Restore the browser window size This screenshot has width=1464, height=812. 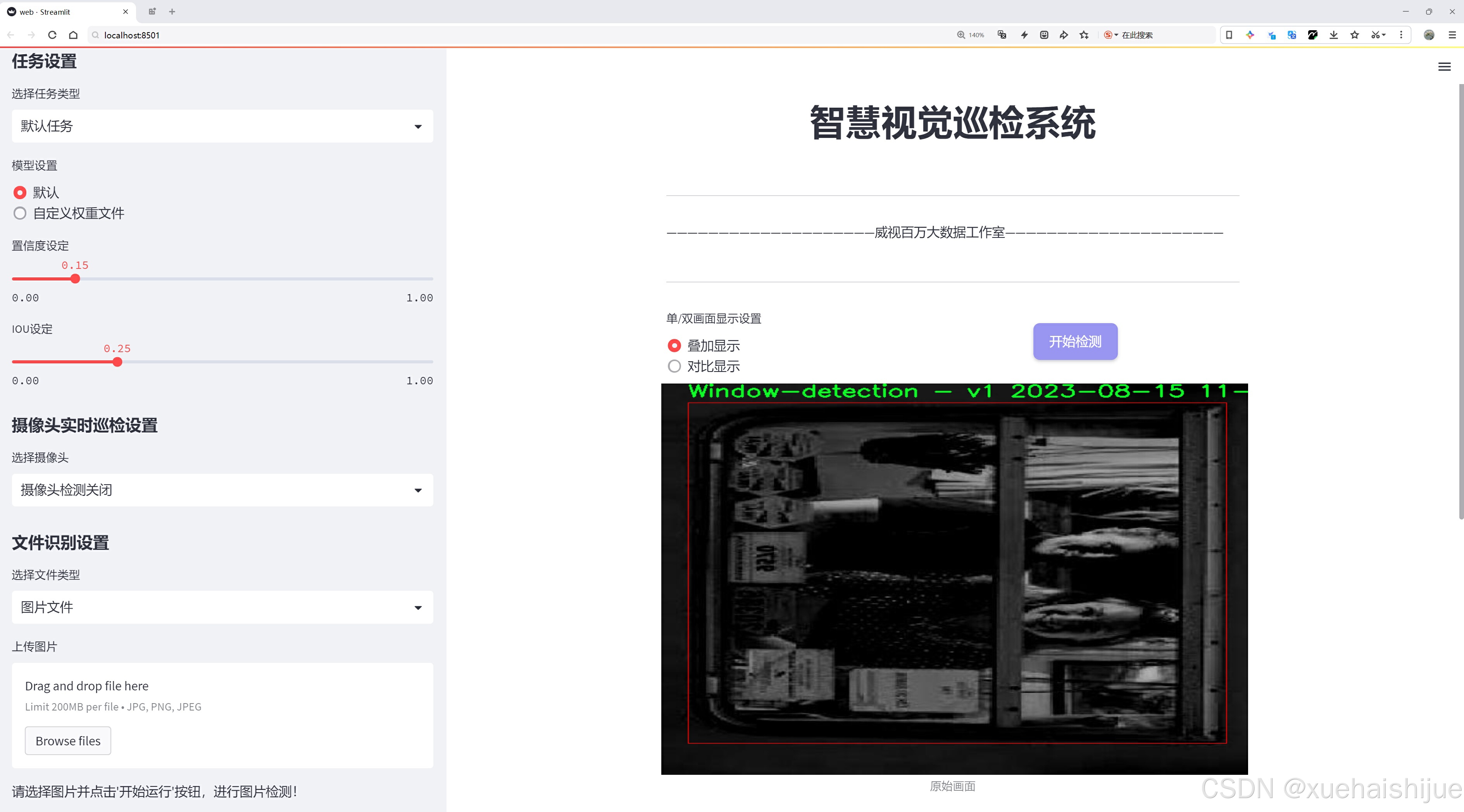coord(1429,11)
